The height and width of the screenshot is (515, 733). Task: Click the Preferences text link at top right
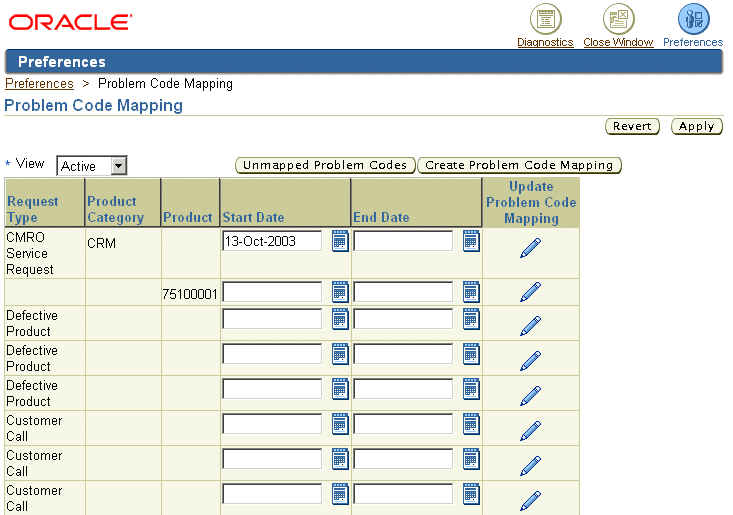pyautogui.click(x=693, y=42)
